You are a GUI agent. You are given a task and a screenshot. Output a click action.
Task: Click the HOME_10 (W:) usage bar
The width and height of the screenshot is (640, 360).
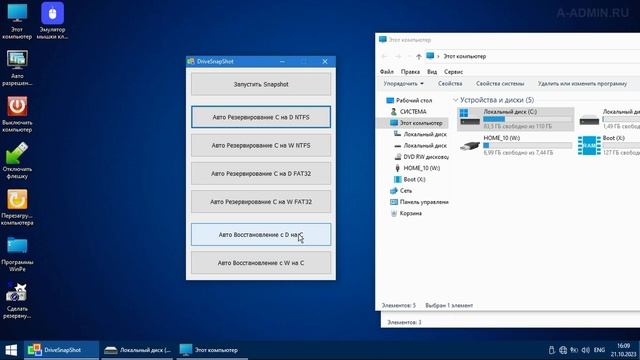coord(527,146)
